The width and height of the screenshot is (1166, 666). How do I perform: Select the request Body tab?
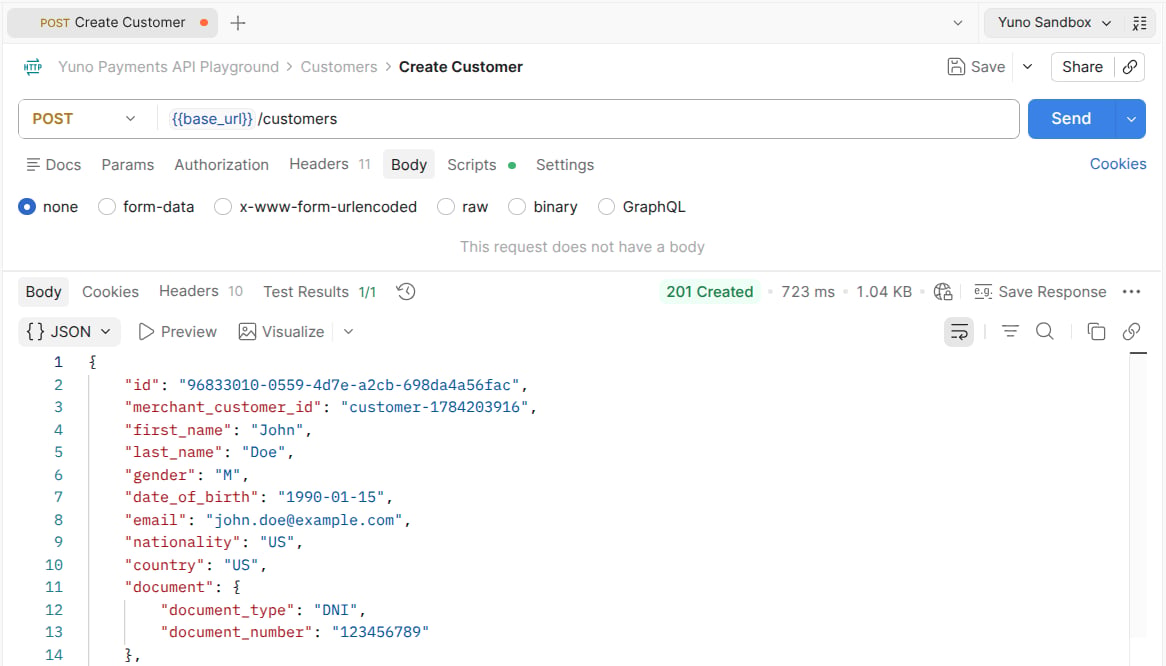pyautogui.click(x=409, y=165)
